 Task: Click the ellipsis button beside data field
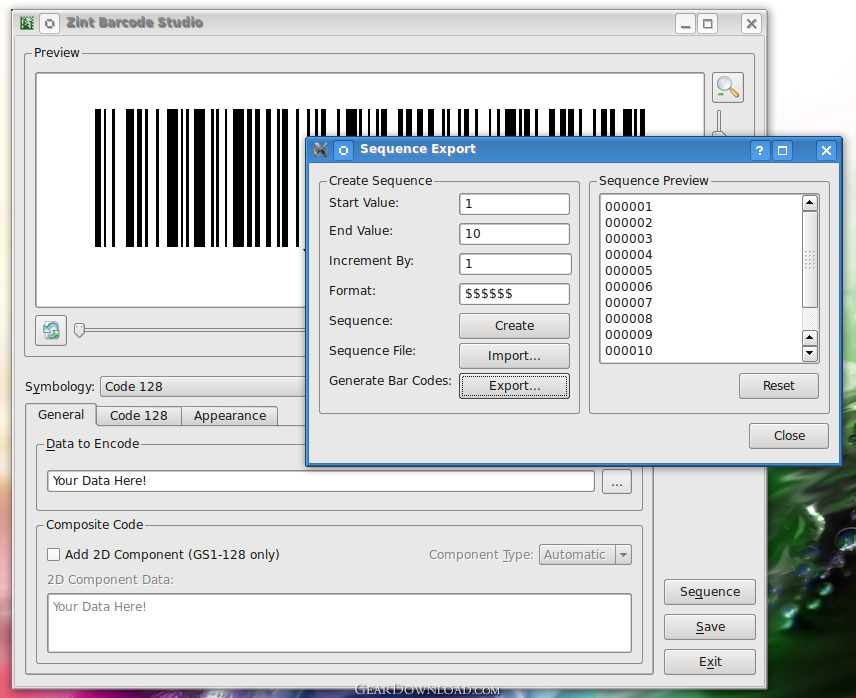pos(617,481)
